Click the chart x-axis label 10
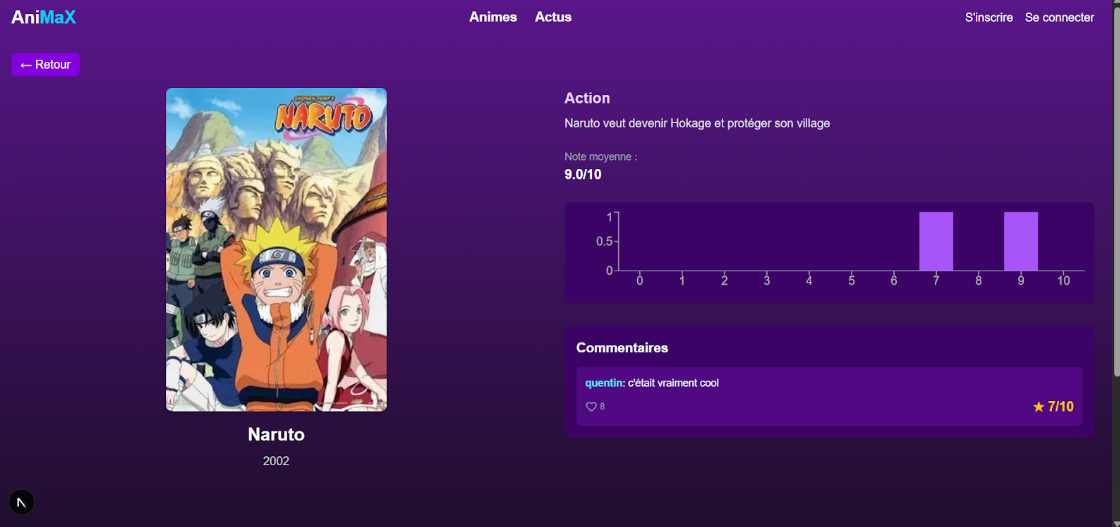This screenshot has height=527, width=1120. 1064,281
